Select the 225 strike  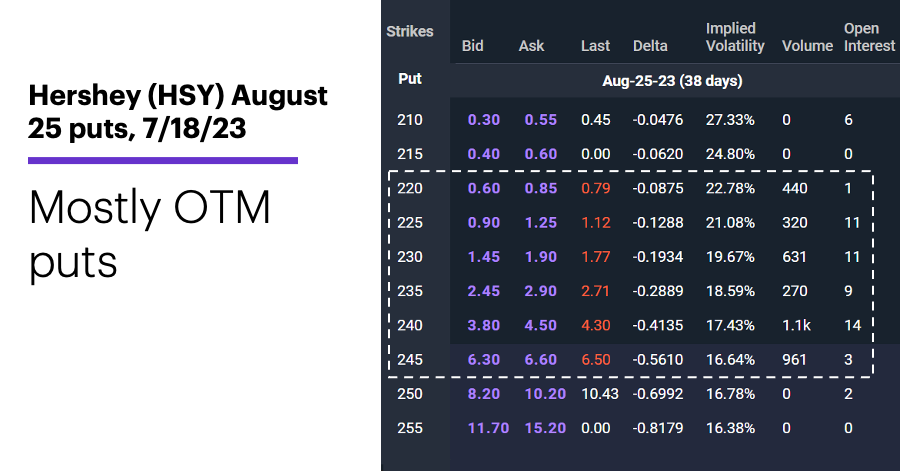pyautogui.click(x=410, y=223)
